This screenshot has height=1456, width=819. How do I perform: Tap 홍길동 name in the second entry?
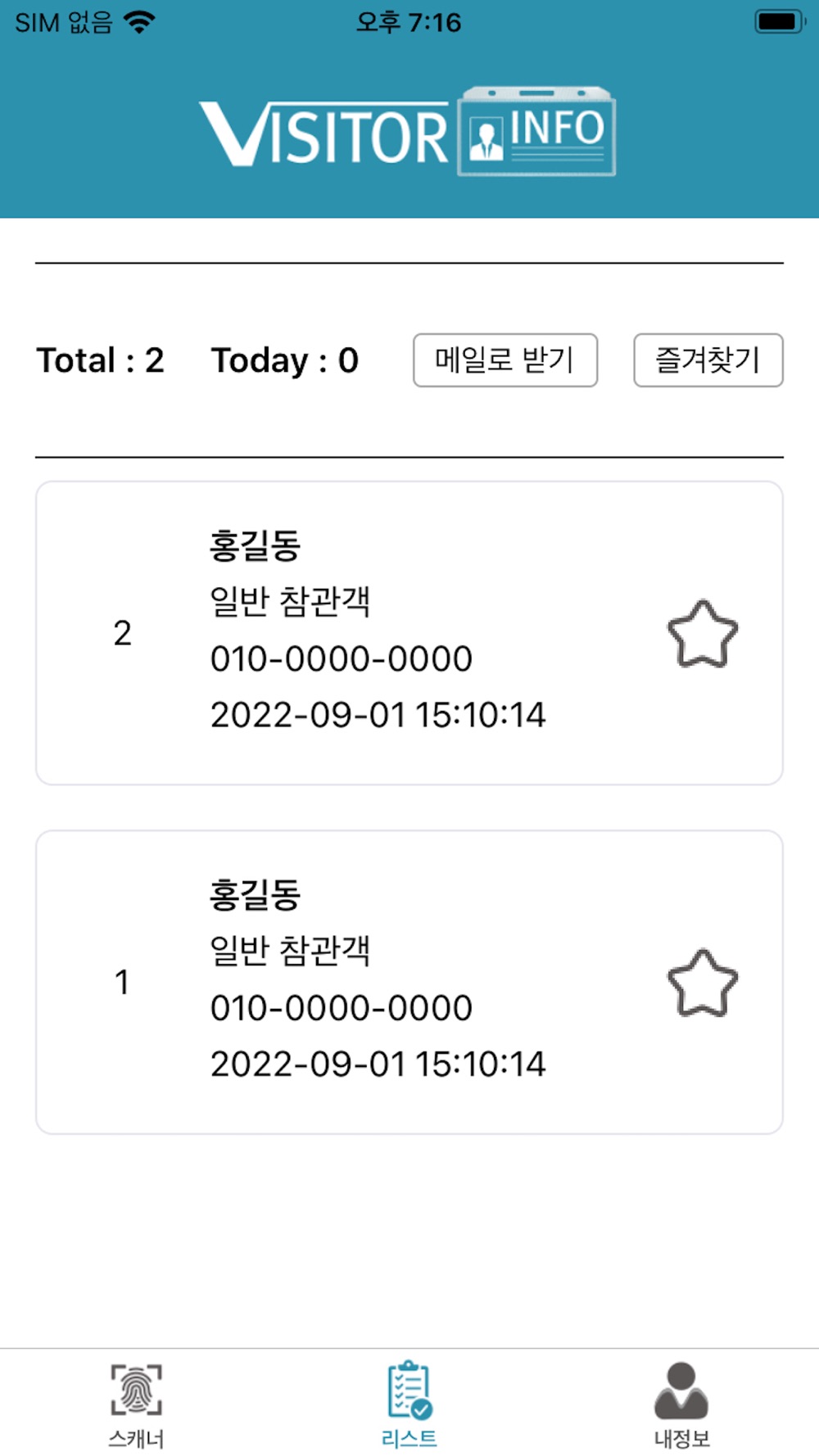(256, 895)
